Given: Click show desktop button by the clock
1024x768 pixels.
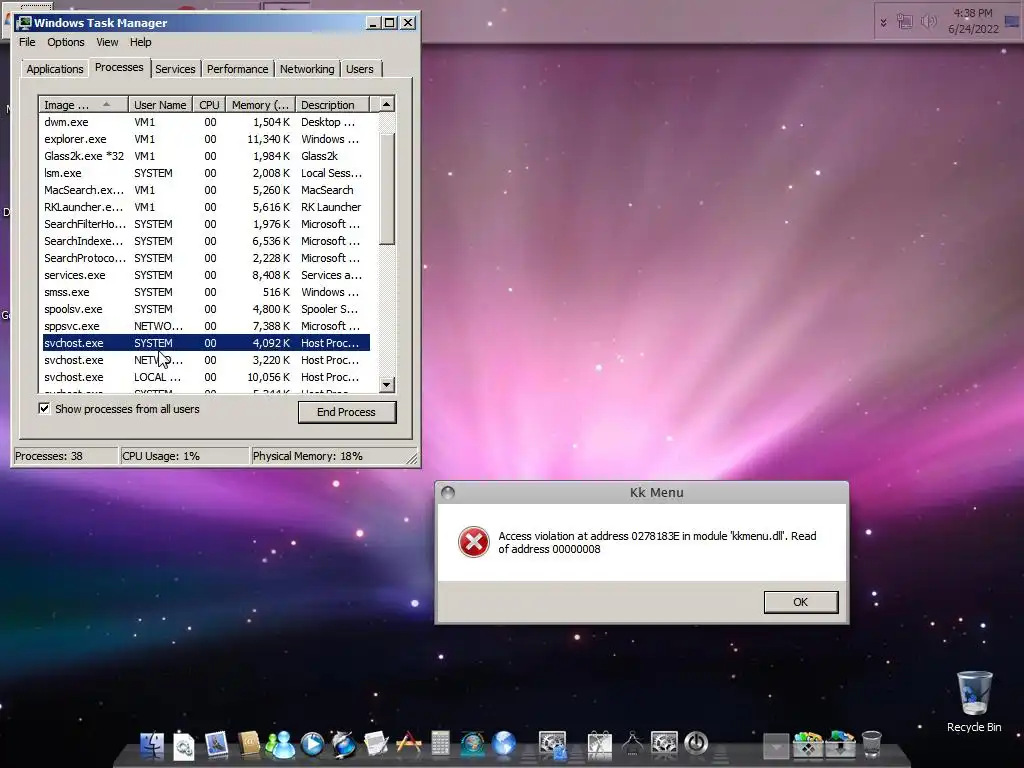Looking at the screenshot, I should point(1012,22).
